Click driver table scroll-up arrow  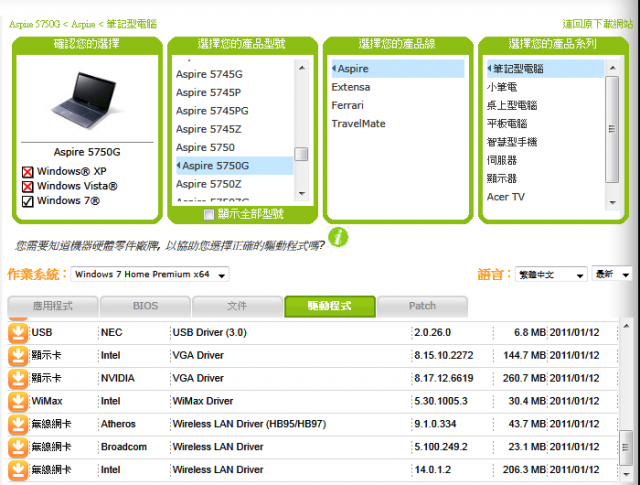point(626,326)
